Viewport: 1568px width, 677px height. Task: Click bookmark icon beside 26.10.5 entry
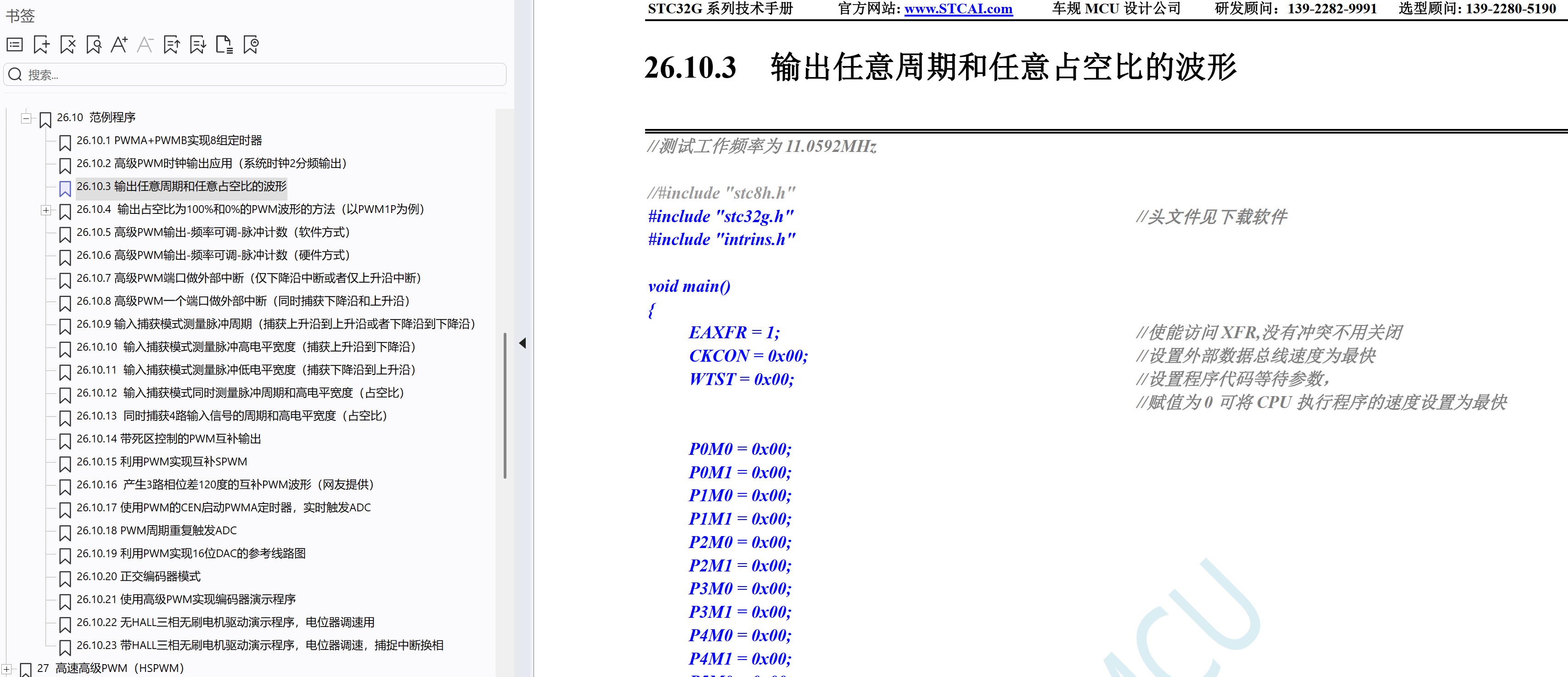tap(65, 235)
